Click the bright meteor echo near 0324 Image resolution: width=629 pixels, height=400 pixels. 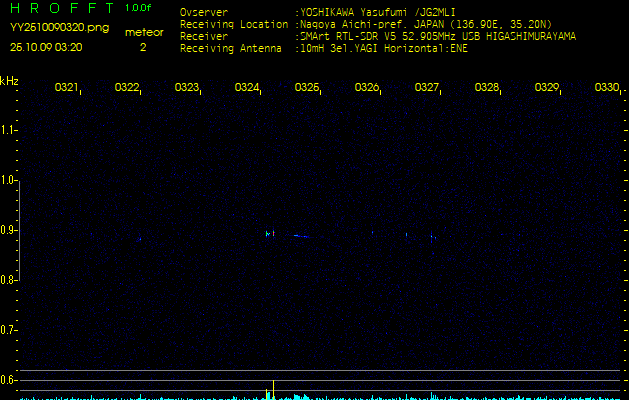270,234
